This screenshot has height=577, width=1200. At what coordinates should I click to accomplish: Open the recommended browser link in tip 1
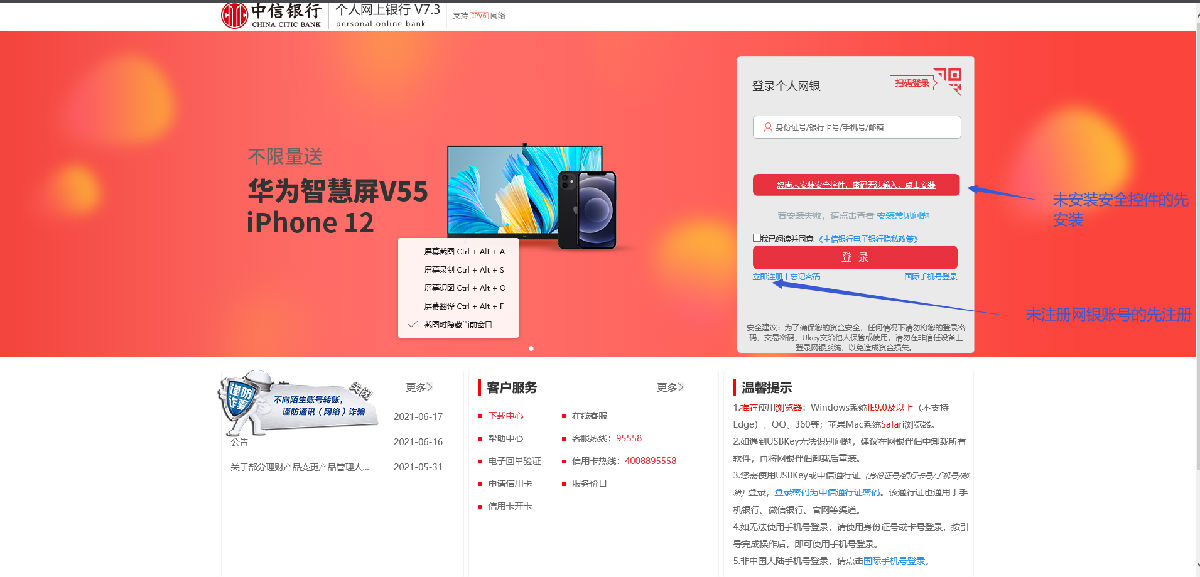coord(771,407)
